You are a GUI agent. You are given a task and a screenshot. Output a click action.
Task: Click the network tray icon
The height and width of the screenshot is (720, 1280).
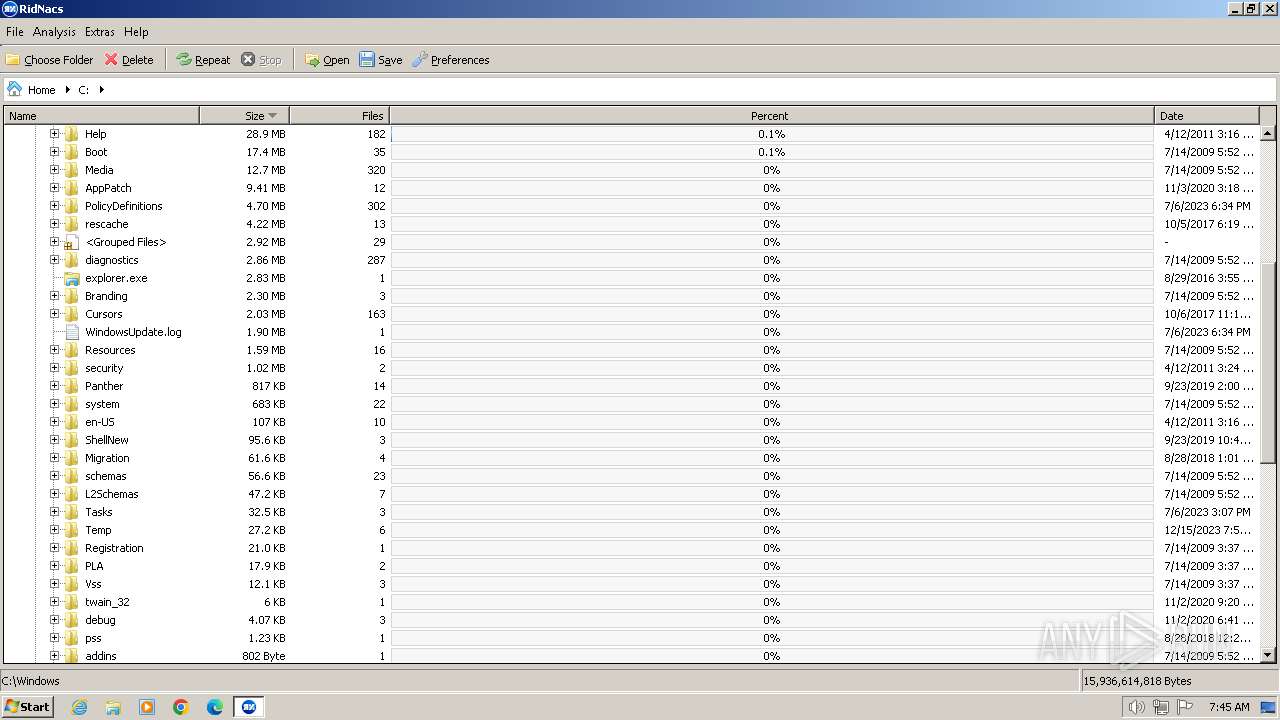(x=1161, y=707)
